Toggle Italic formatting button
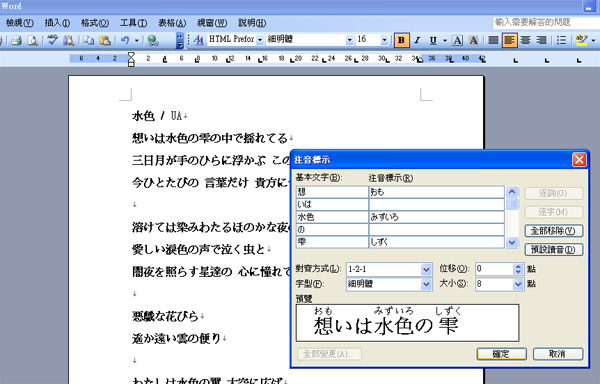Screen dimensions: 600x384 [x=417, y=40]
